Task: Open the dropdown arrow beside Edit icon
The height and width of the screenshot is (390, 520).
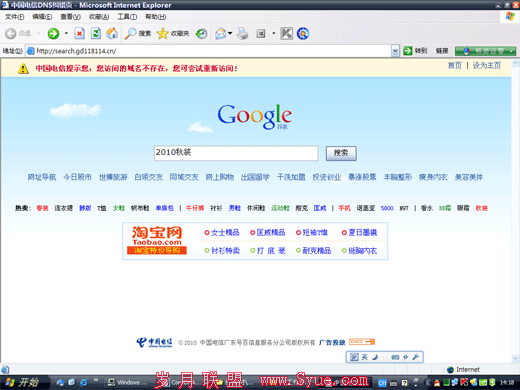Action: 273,33
